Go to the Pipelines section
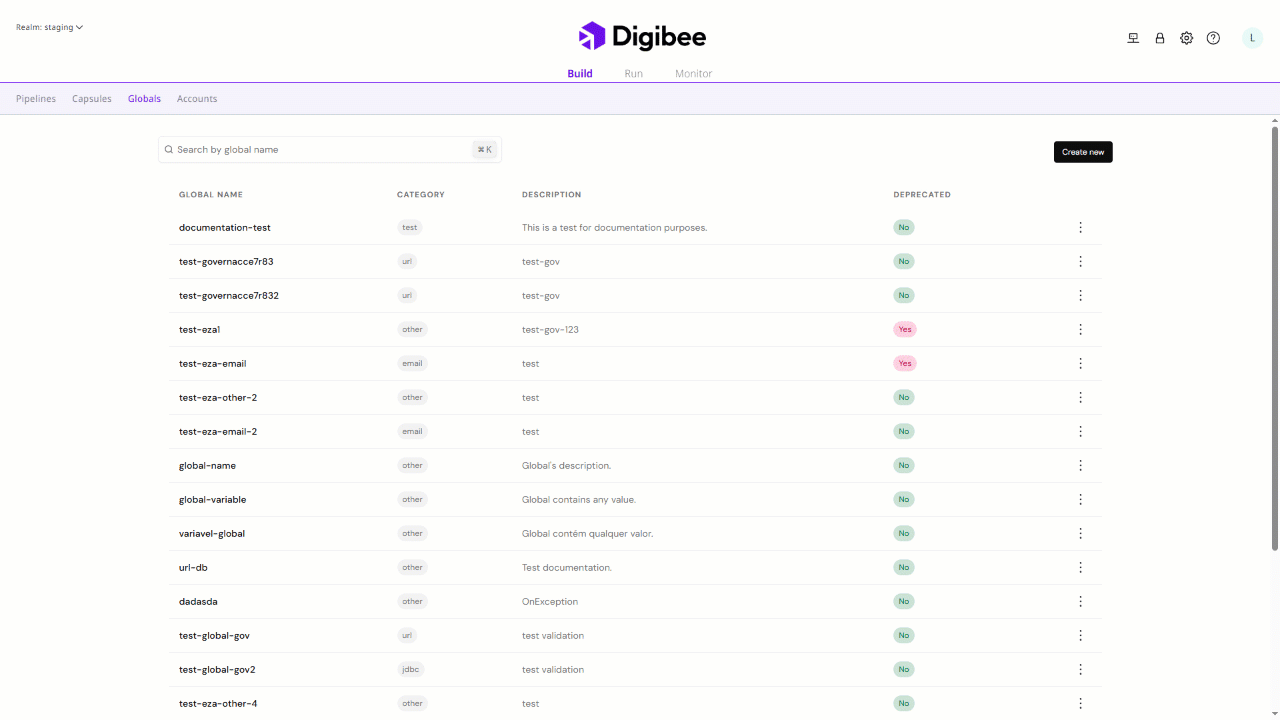The image size is (1280, 720). pos(36,99)
